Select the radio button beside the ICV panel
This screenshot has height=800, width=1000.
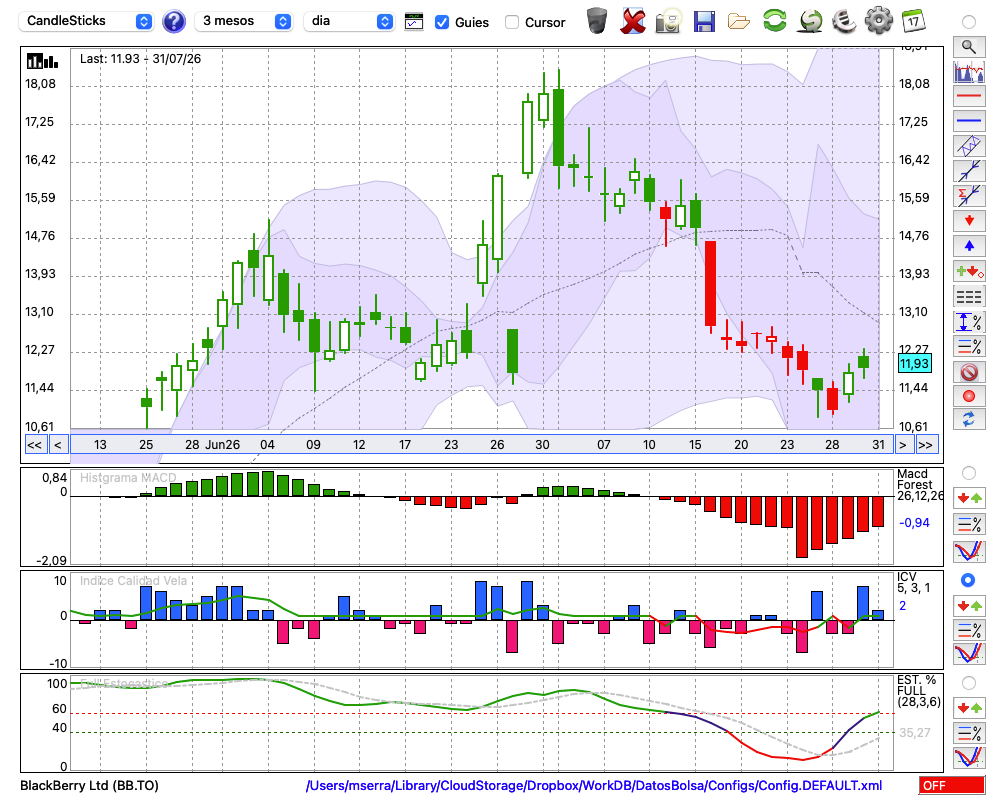point(968,581)
